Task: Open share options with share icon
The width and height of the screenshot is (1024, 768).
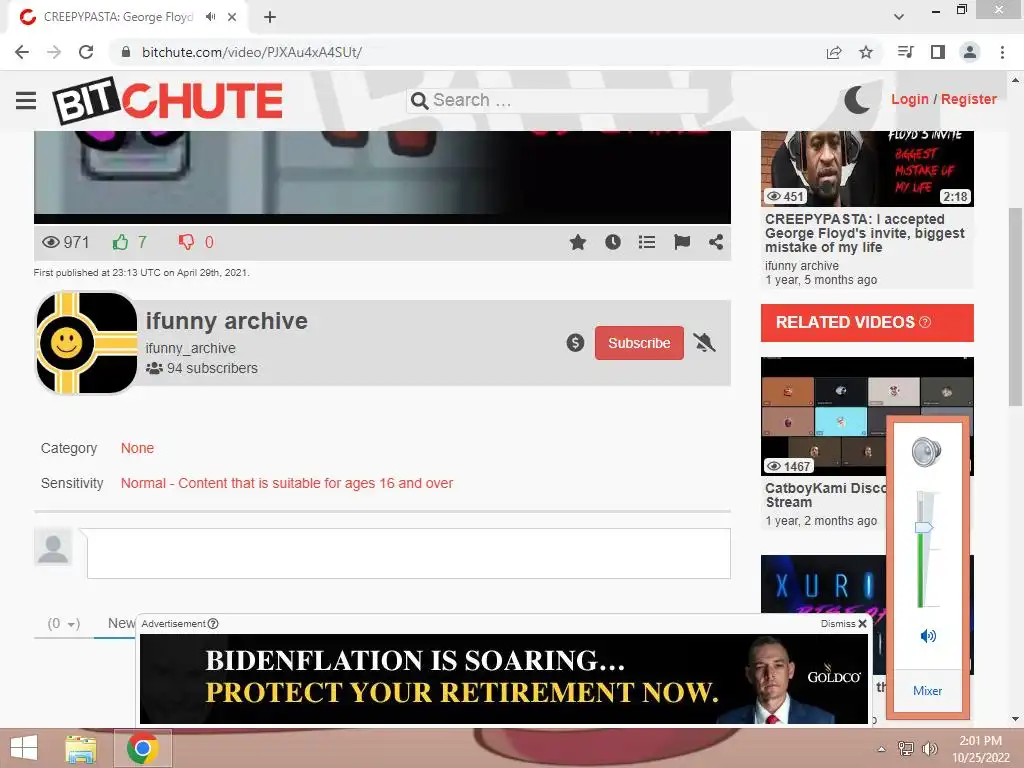Action: click(x=716, y=242)
